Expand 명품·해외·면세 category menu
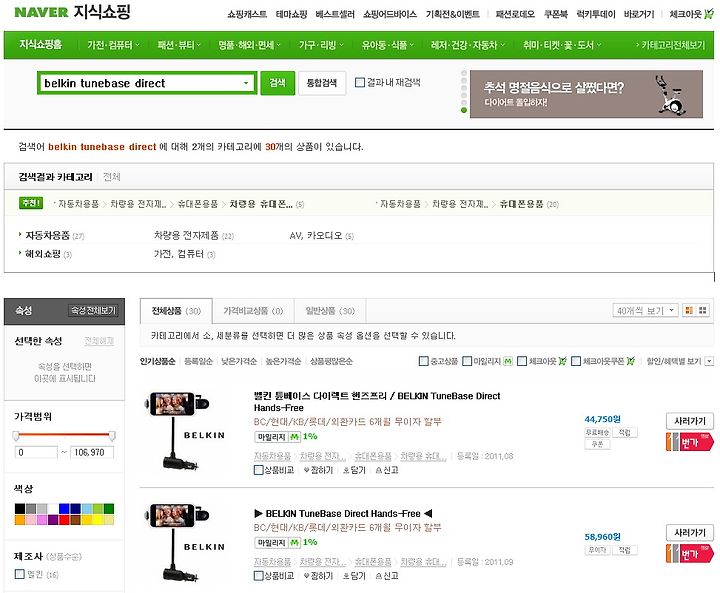This screenshot has height=593, width=720. tap(249, 45)
